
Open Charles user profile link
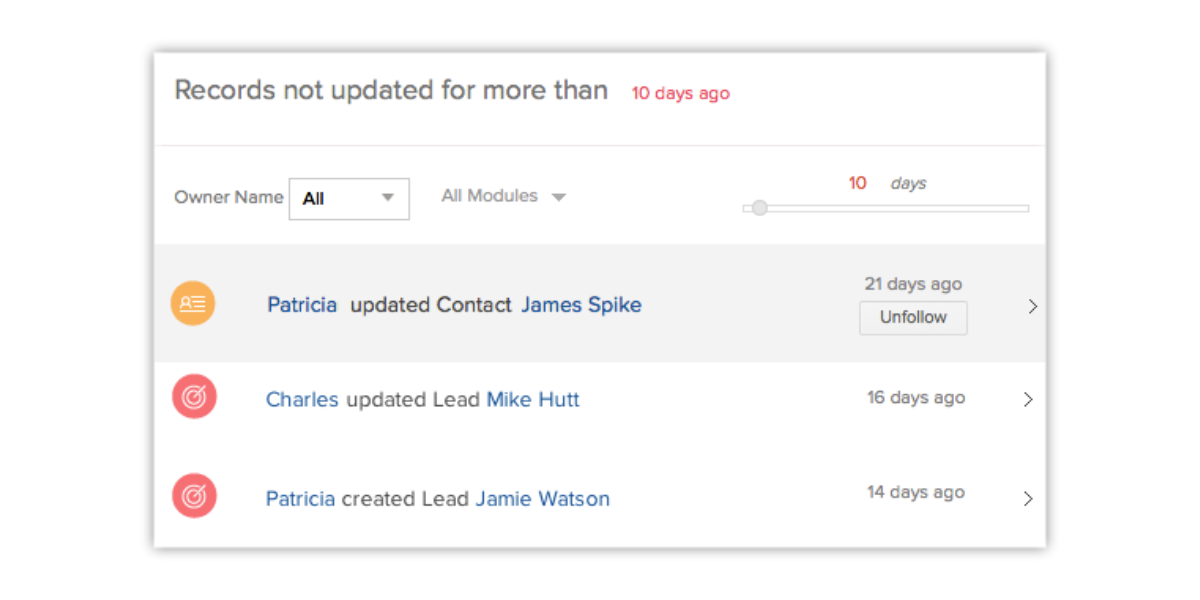302,400
